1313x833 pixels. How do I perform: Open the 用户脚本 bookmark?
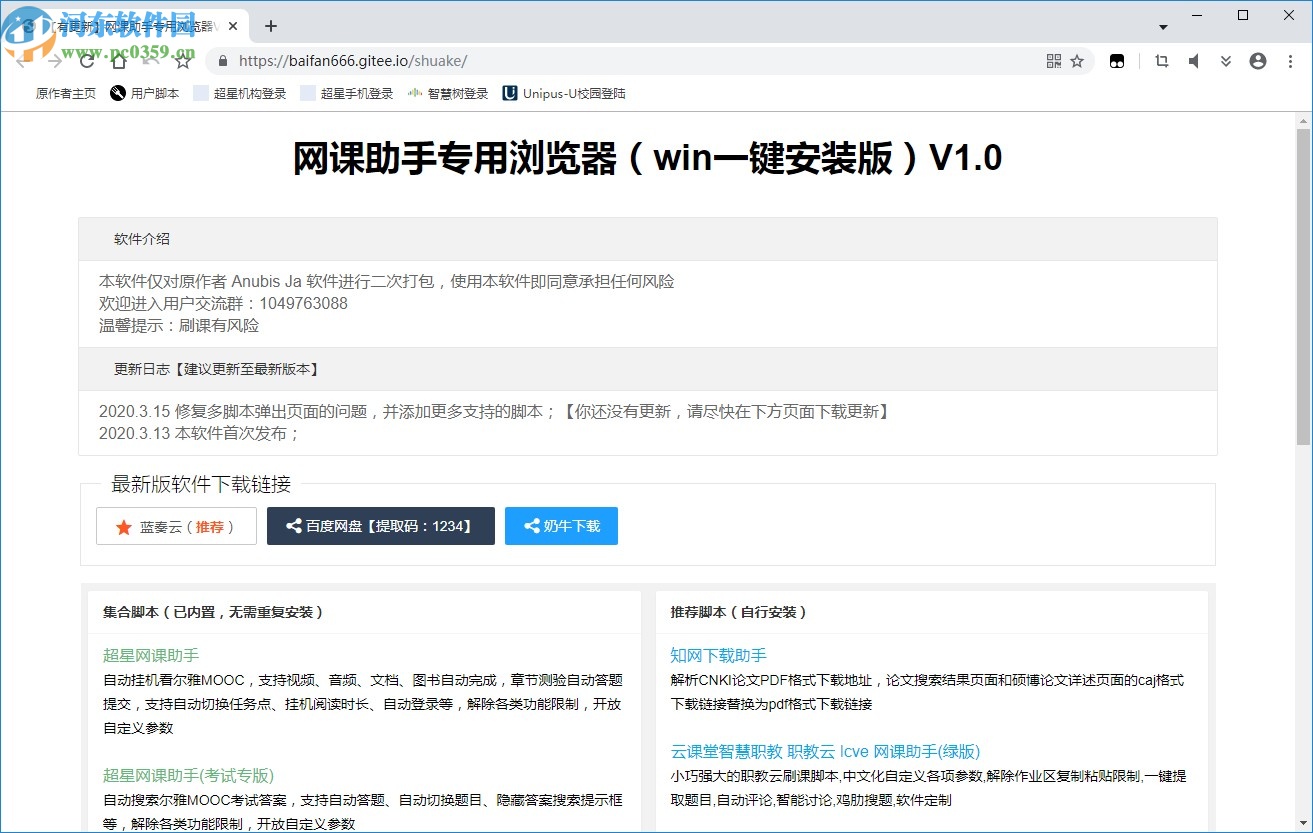[152, 94]
